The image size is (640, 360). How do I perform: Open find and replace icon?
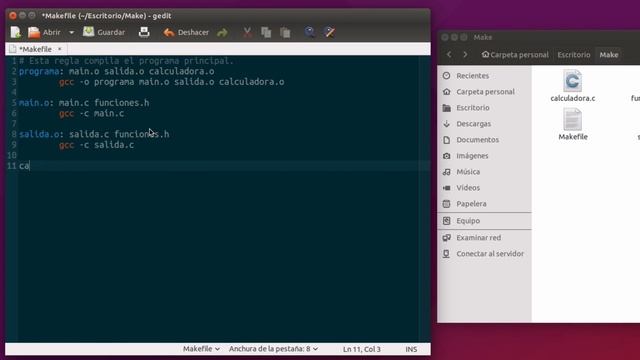click(x=329, y=32)
